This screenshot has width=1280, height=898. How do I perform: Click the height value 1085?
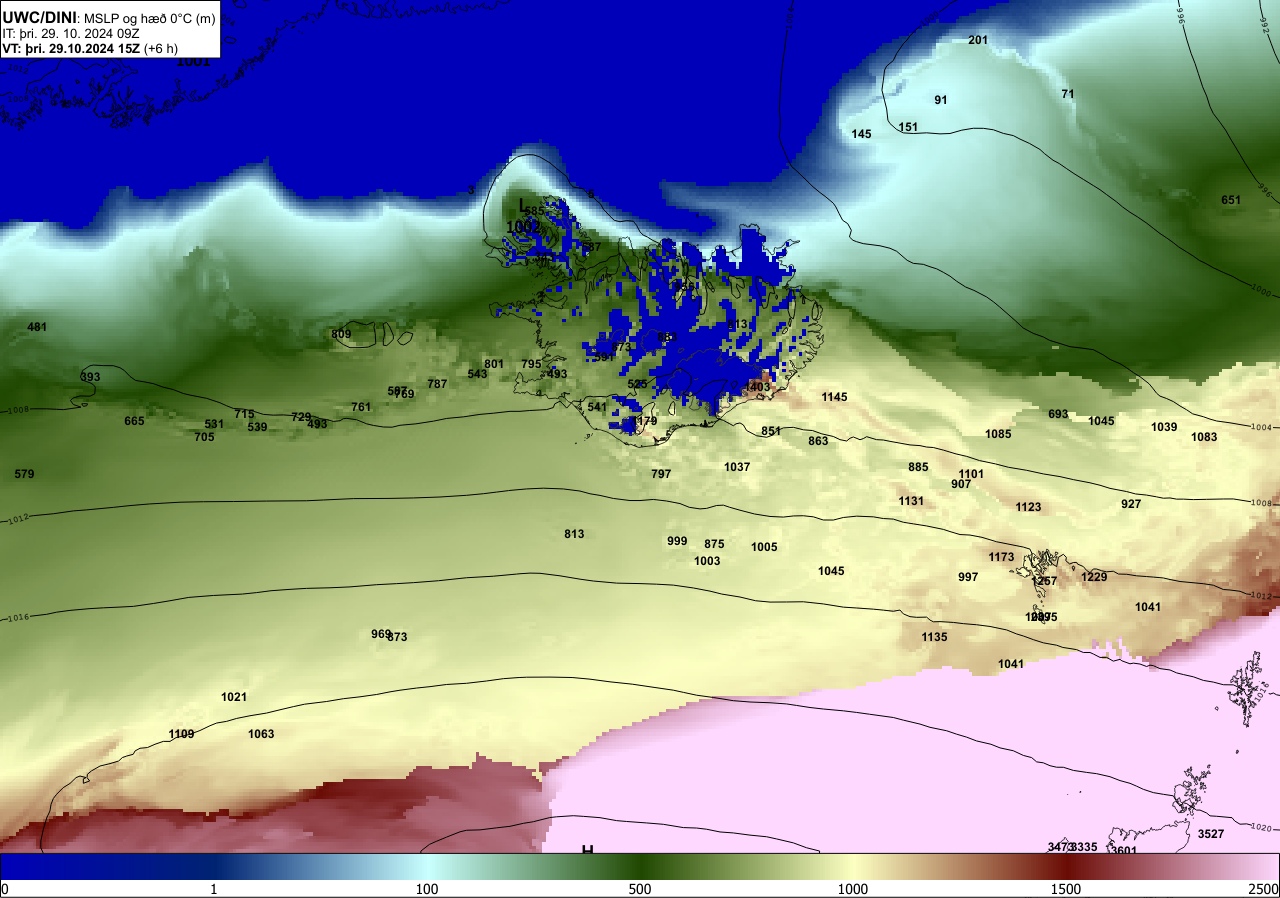click(x=998, y=434)
